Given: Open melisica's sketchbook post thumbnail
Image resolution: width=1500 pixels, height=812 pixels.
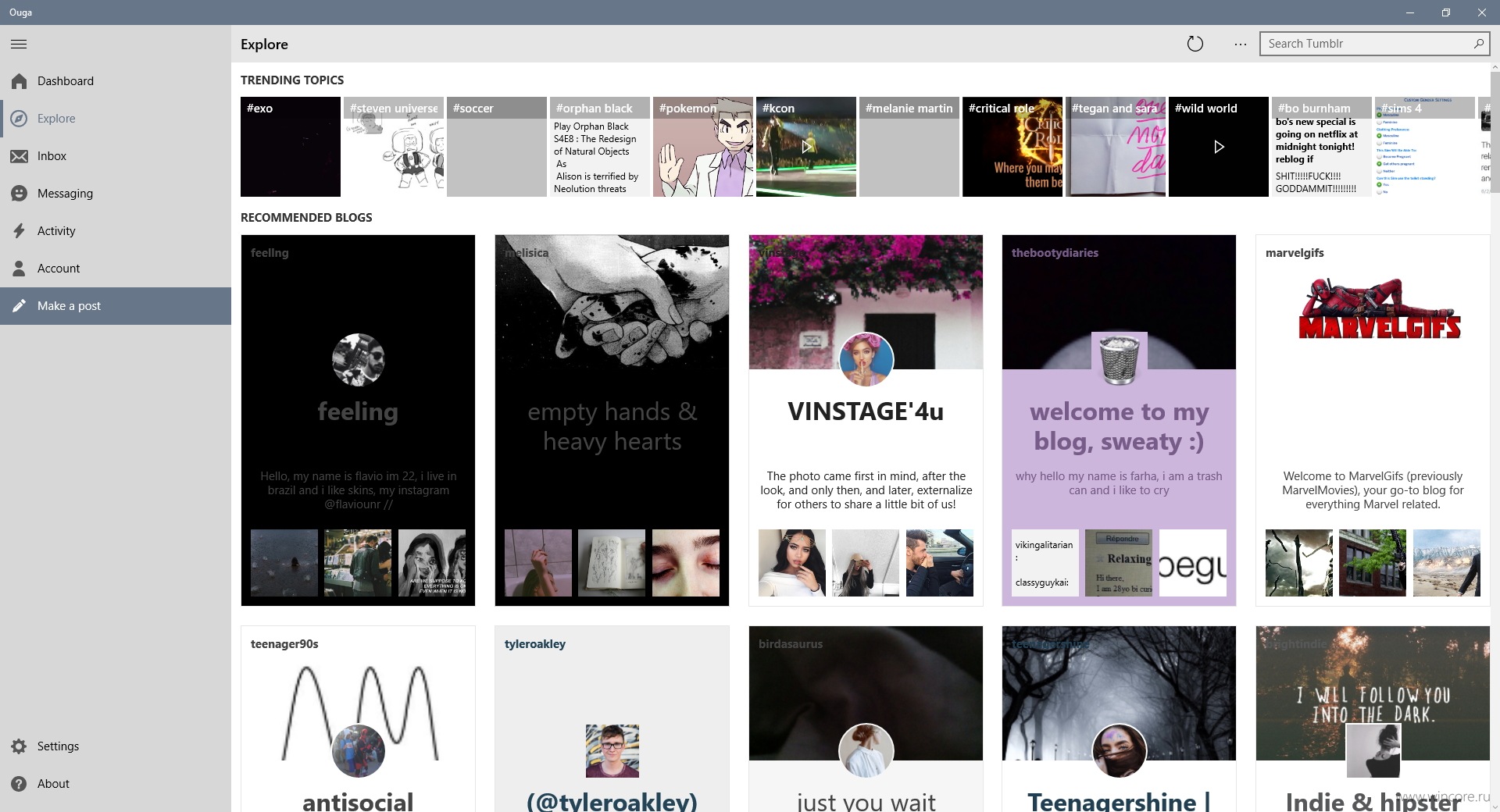Looking at the screenshot, I should click(x=612, y=563).
